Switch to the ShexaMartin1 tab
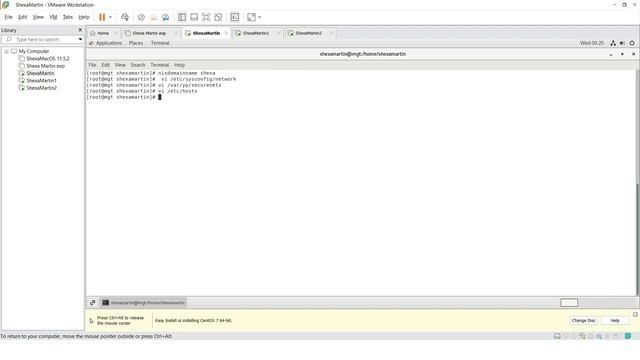This screenshot has height=360, width=640. pyautogui.click(x=256, y=33)
